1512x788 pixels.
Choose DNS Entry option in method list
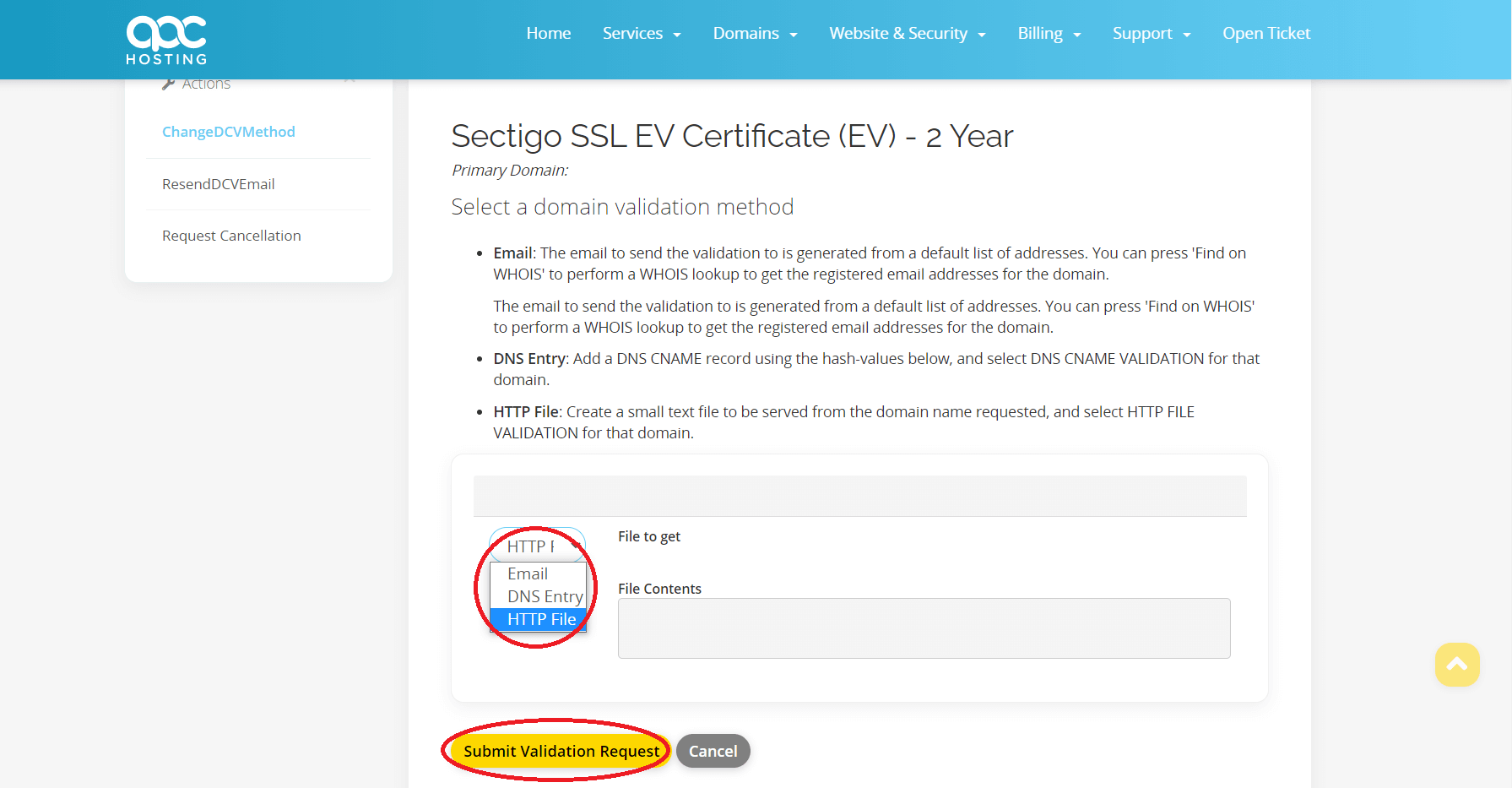pos(538,596)
